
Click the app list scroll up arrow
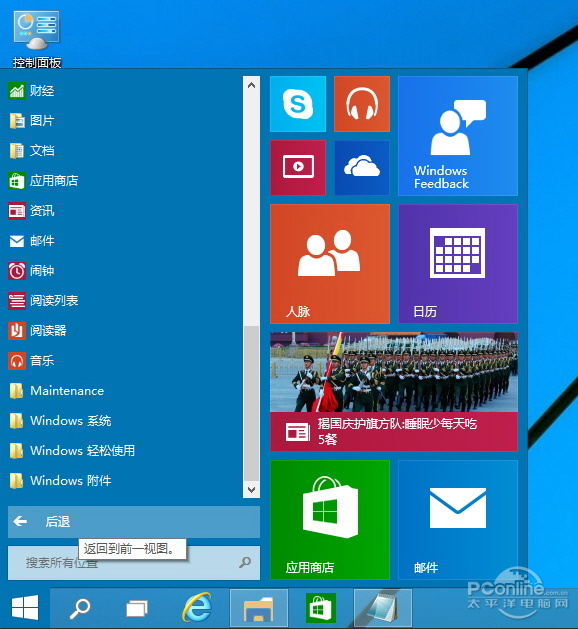coord(251,85)
